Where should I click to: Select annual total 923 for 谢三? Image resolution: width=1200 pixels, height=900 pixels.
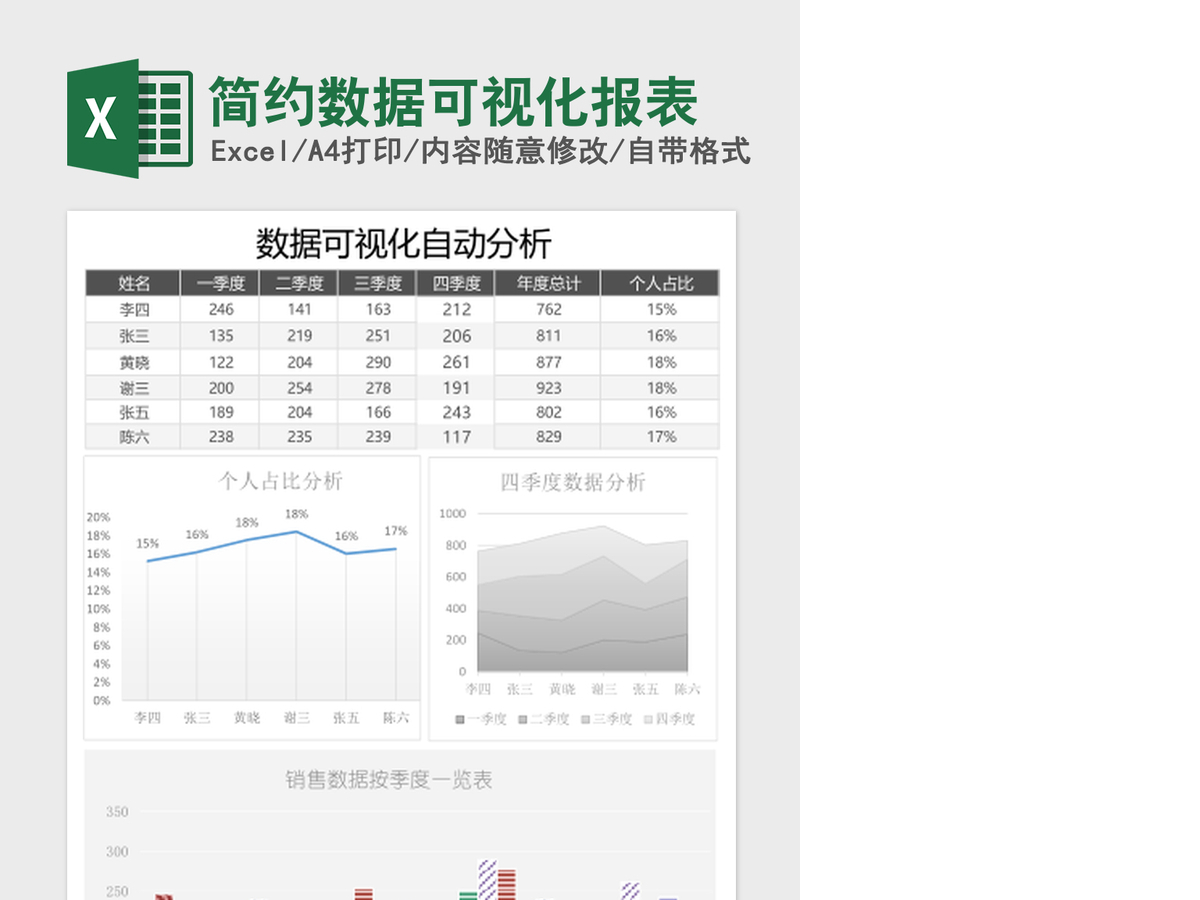(548, 388)
